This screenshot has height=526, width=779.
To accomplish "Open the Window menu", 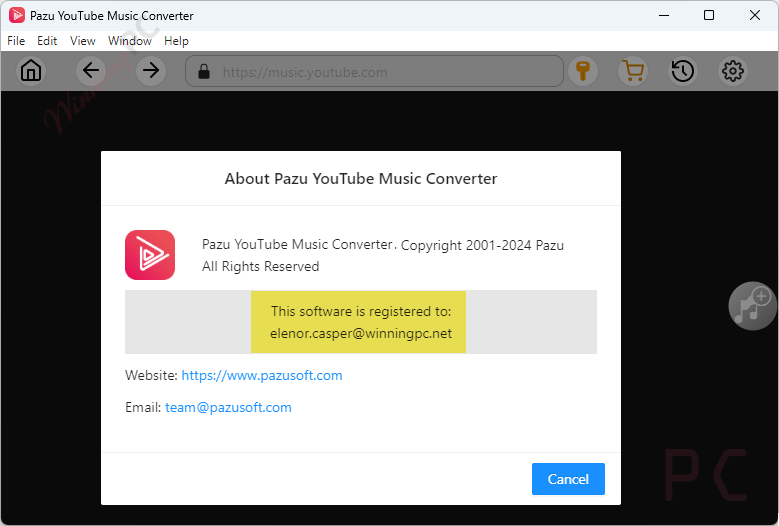I will [x=130, y=41].
